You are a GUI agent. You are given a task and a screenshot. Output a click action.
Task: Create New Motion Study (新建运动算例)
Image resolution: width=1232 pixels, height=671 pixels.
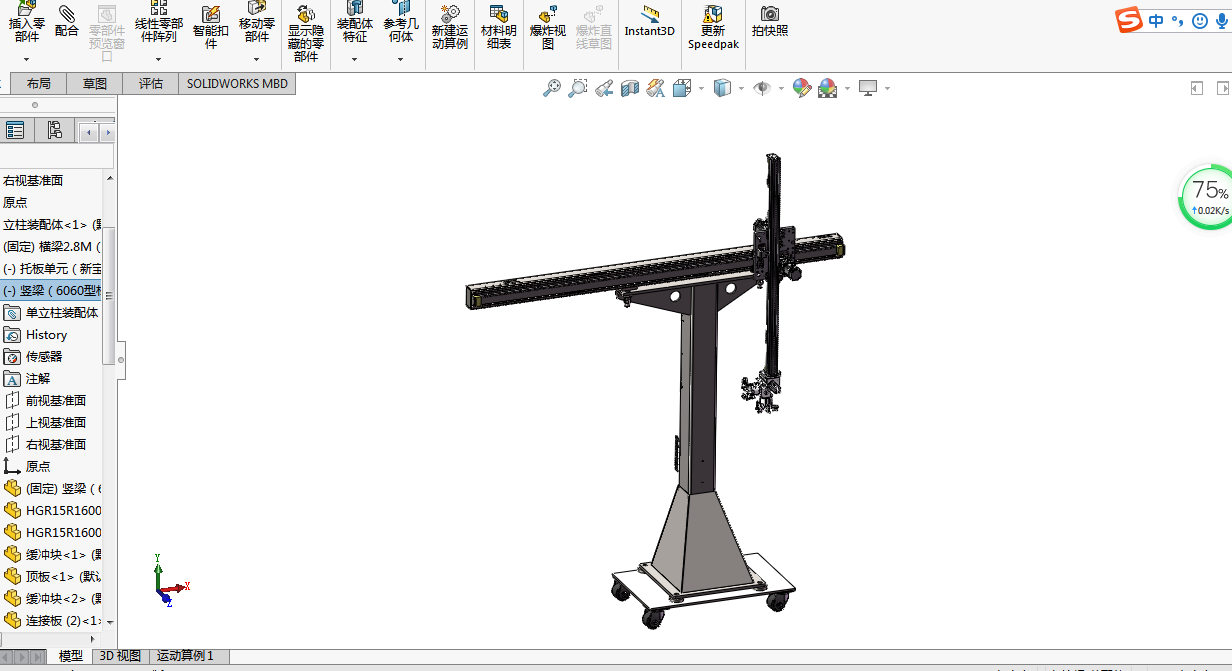click(450, 26)
